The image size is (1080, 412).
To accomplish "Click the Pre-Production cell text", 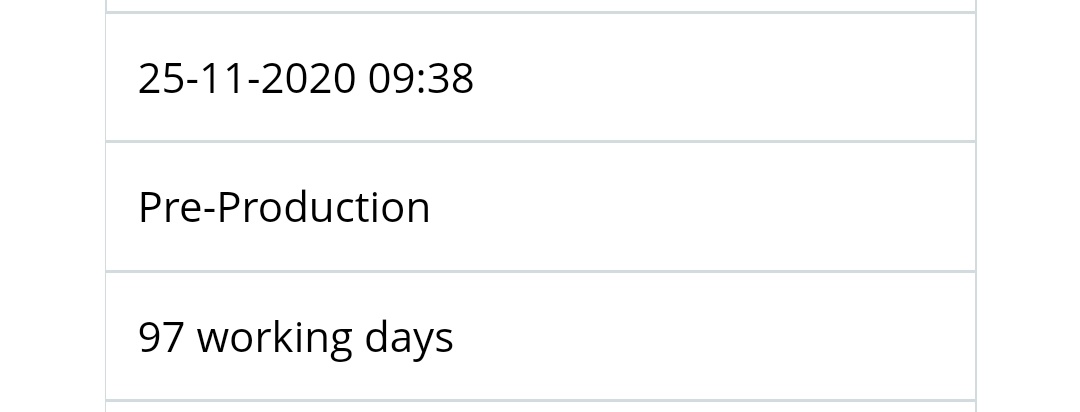I will pyautogui.click(x=284, y=207).
